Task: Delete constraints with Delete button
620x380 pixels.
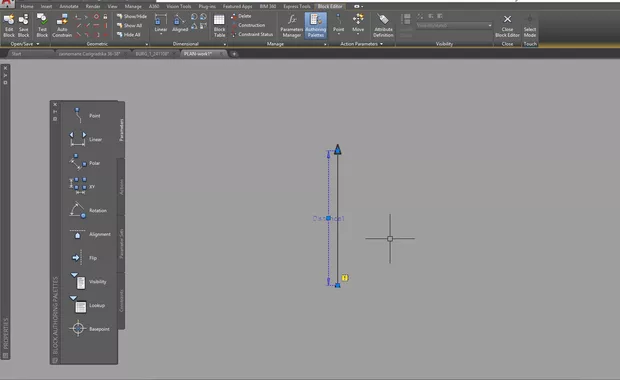Action: [241, 16]
